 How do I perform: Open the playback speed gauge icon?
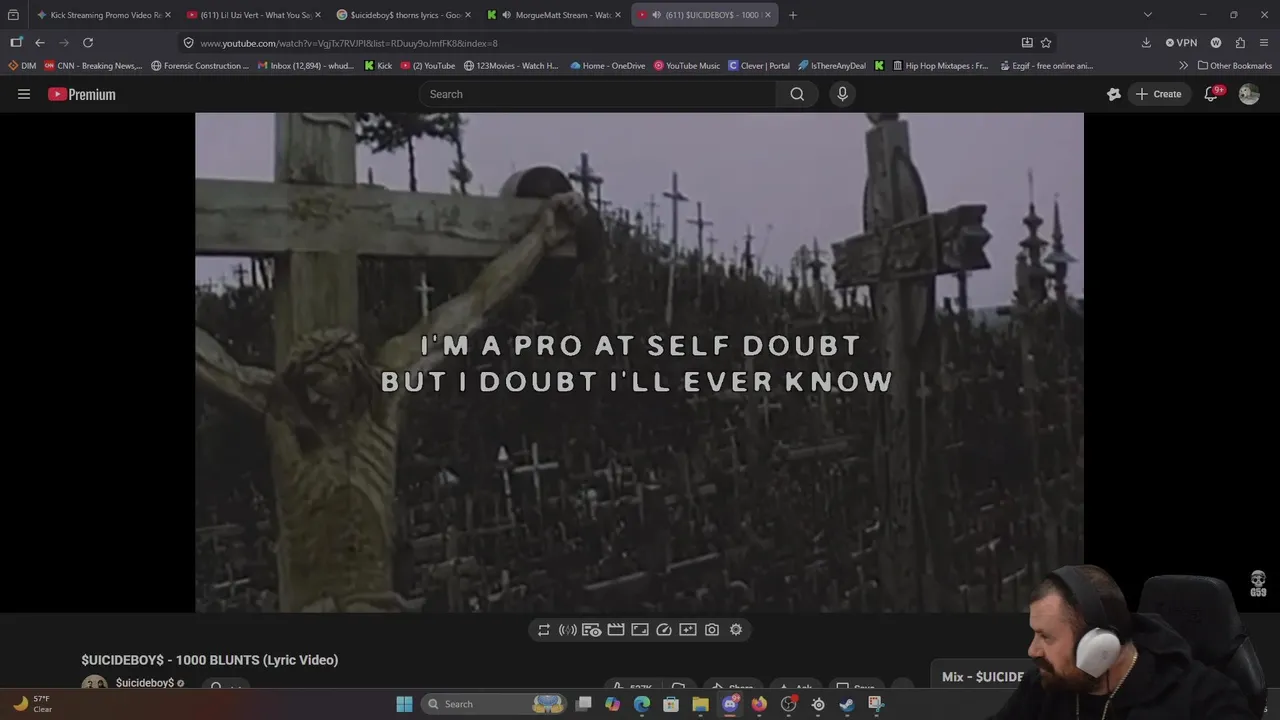[664, 630]
